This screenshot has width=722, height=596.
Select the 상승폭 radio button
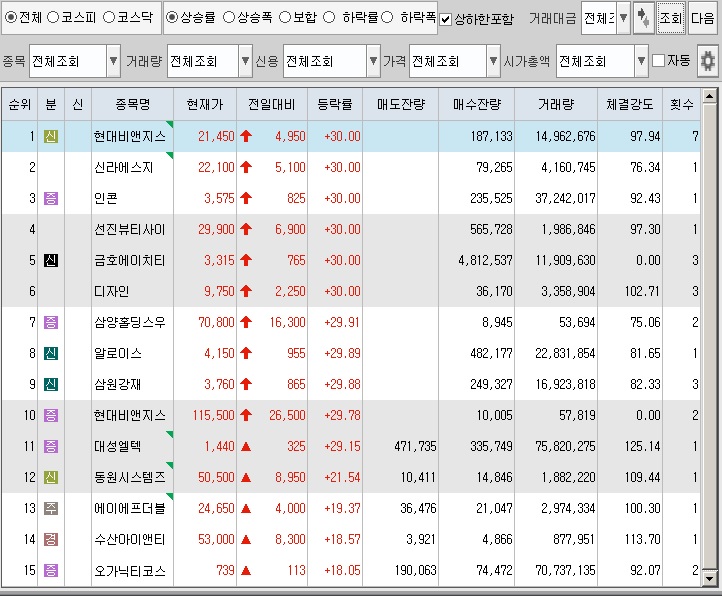pos(229,18)
